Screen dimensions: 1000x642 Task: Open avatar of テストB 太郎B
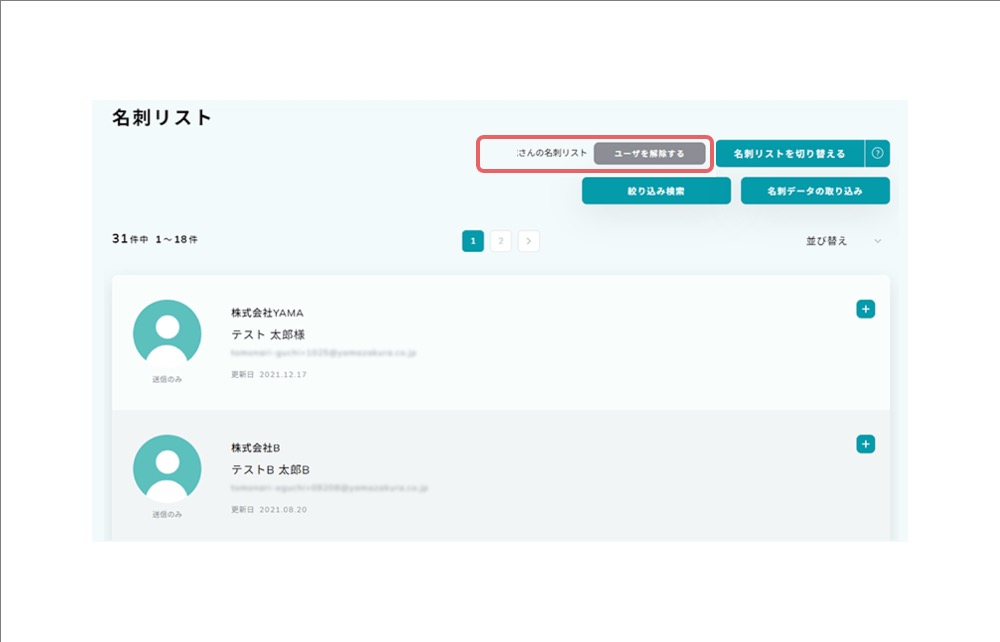pos(167,468)
